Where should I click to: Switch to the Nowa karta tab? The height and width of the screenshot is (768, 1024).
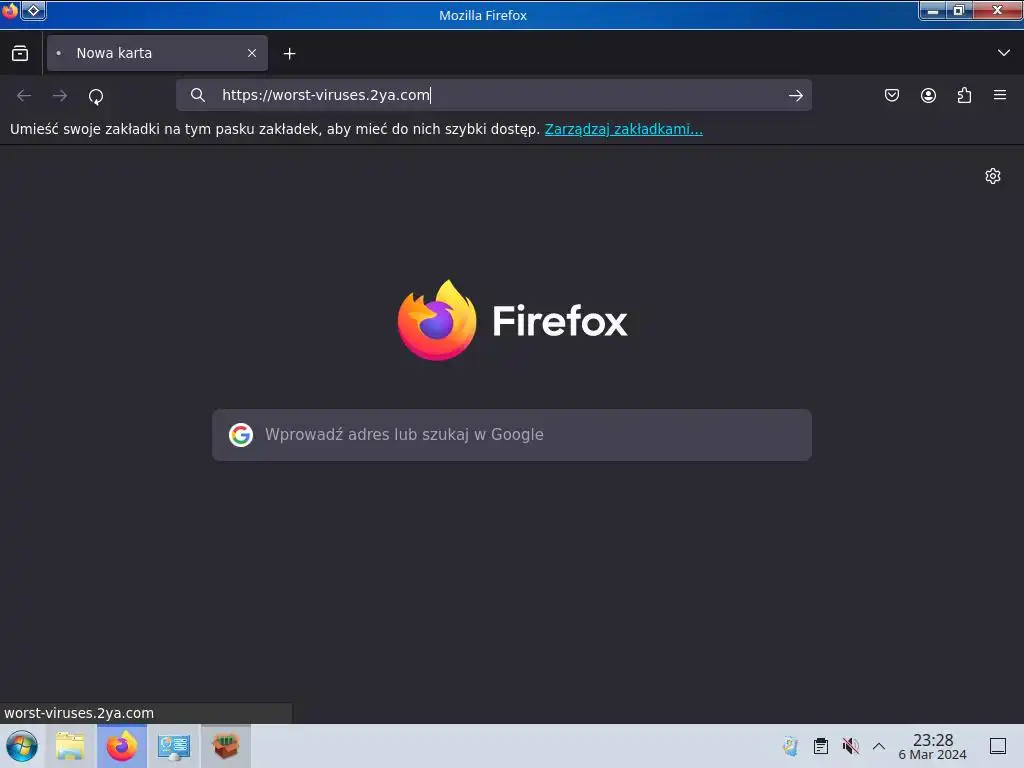(157, 53)
